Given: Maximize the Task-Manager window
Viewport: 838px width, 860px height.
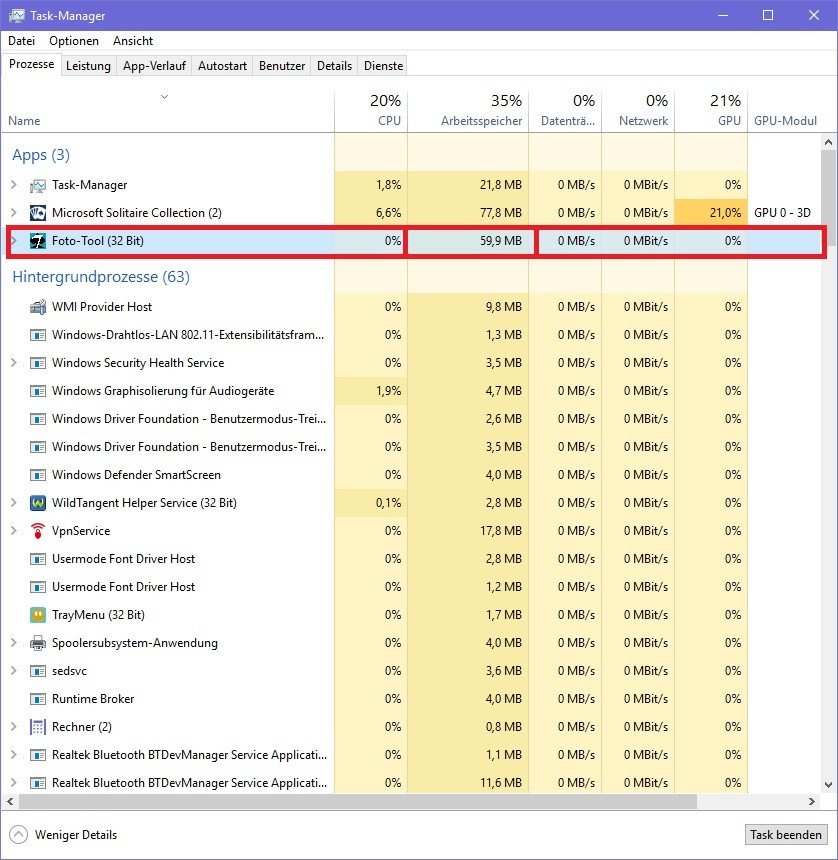Looking at the screenshot, I should (768, 15).
